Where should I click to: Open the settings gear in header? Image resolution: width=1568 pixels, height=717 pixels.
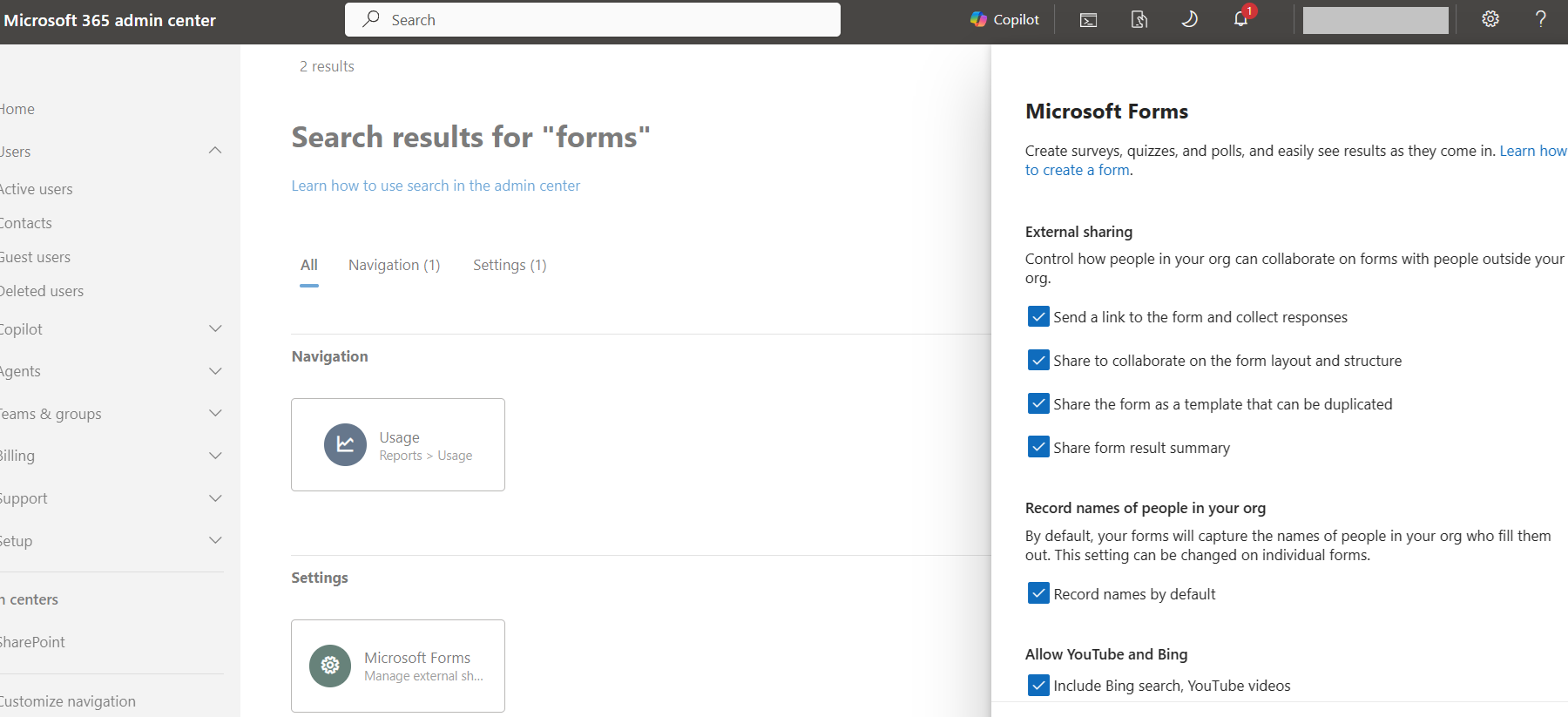click(x=1490, y=19)
